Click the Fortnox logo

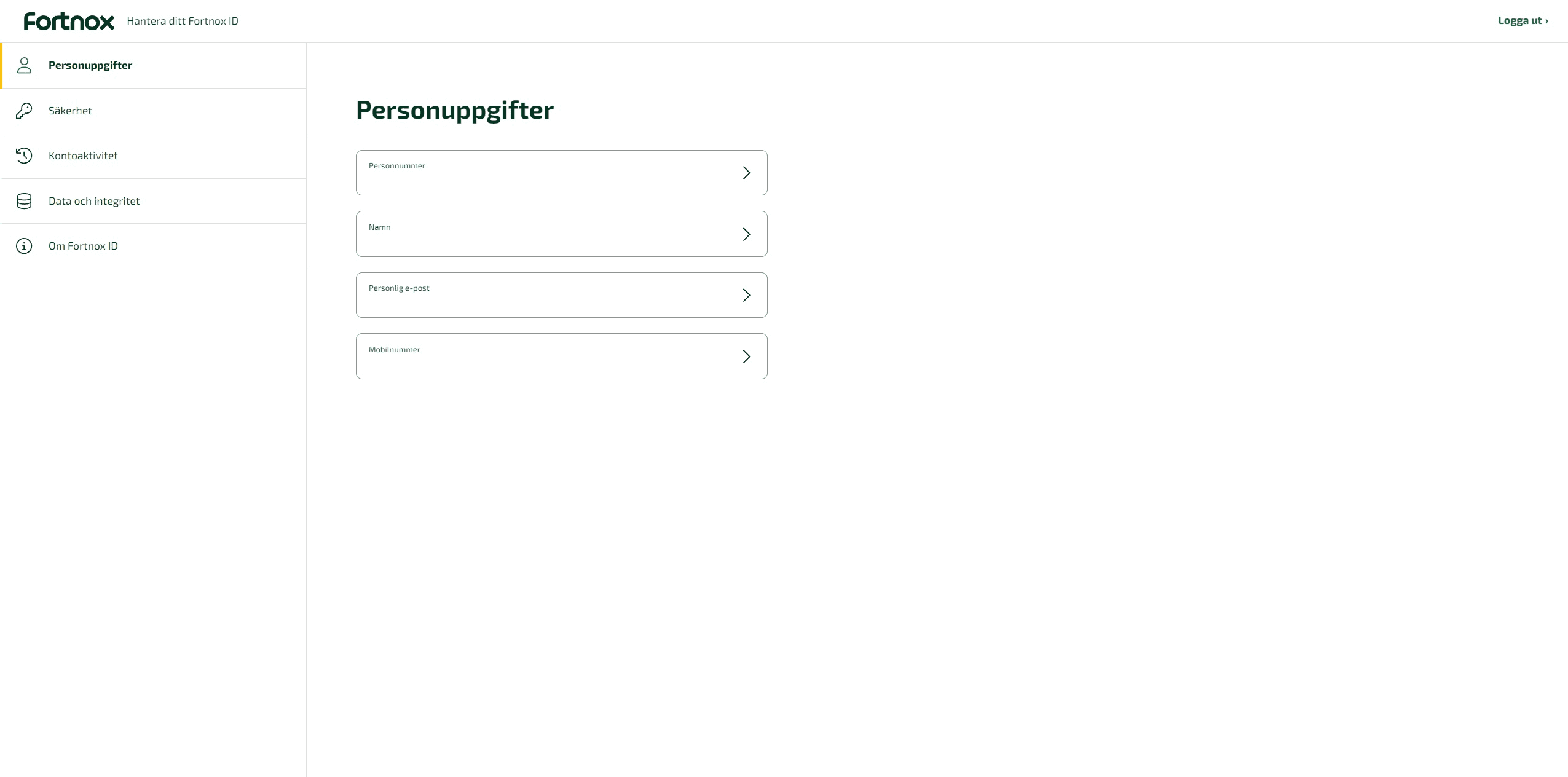point(69,21)
